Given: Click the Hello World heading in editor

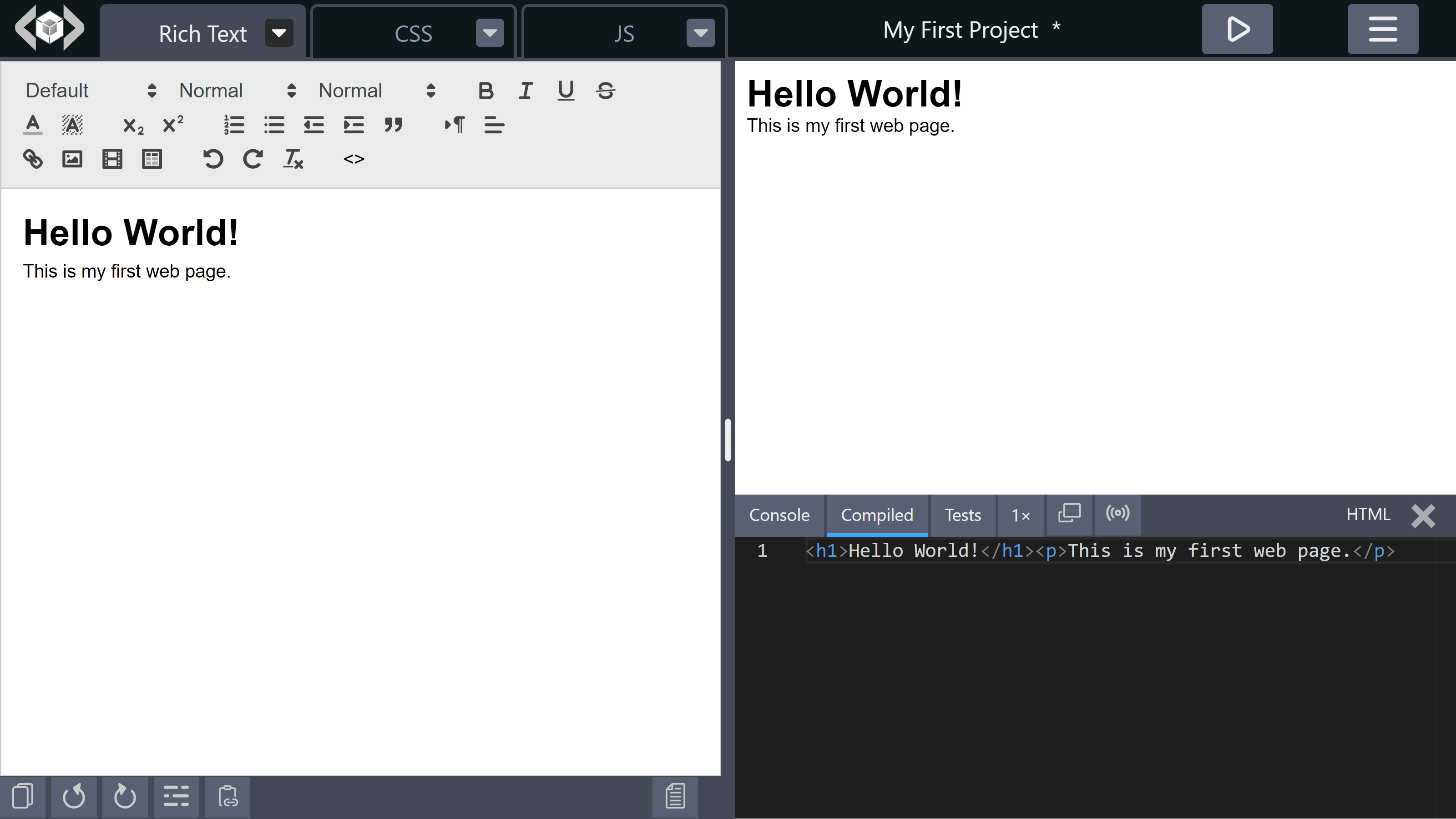Looking at the screenshot, I should click(x=131, y=233).
